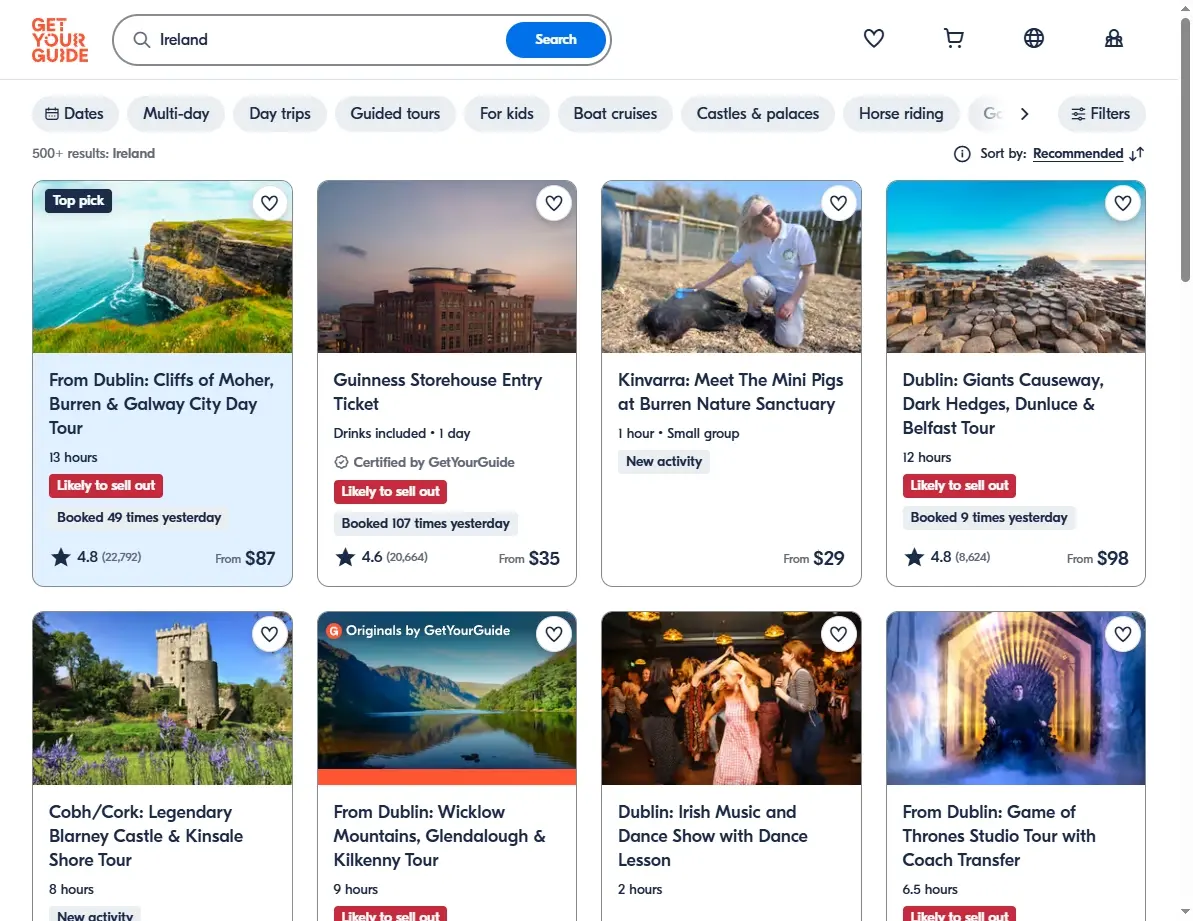Open the Blarney Castle photo
1193x921 pixels.
point(162,698)
